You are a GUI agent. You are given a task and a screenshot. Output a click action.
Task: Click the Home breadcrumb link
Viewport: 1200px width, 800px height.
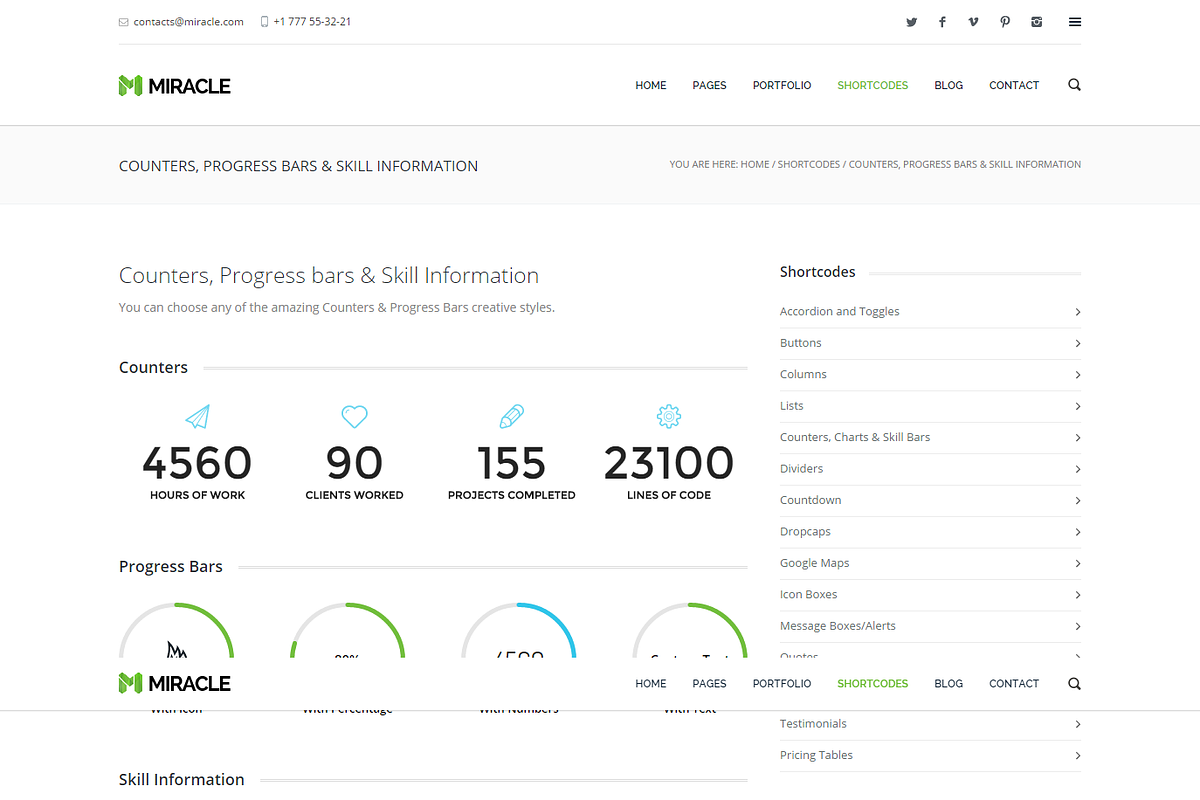(755, 164)
